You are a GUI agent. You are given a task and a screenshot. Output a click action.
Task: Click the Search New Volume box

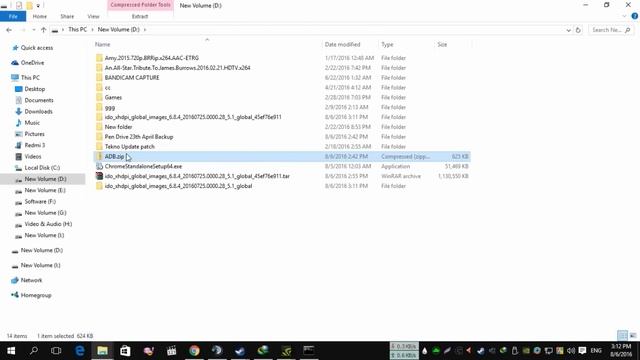pos(611,30)
